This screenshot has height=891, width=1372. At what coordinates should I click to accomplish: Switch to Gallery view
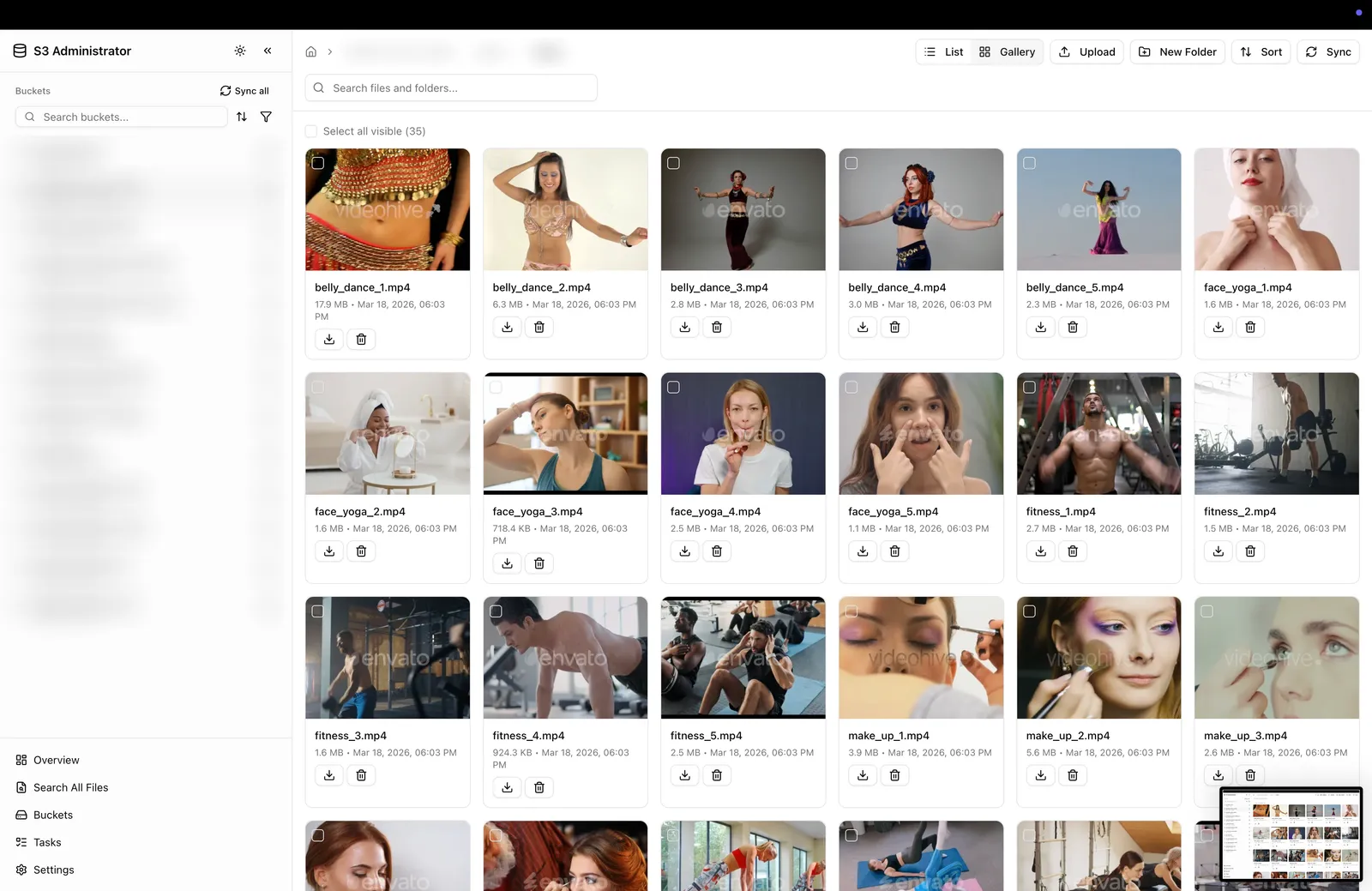point(1008,51)
